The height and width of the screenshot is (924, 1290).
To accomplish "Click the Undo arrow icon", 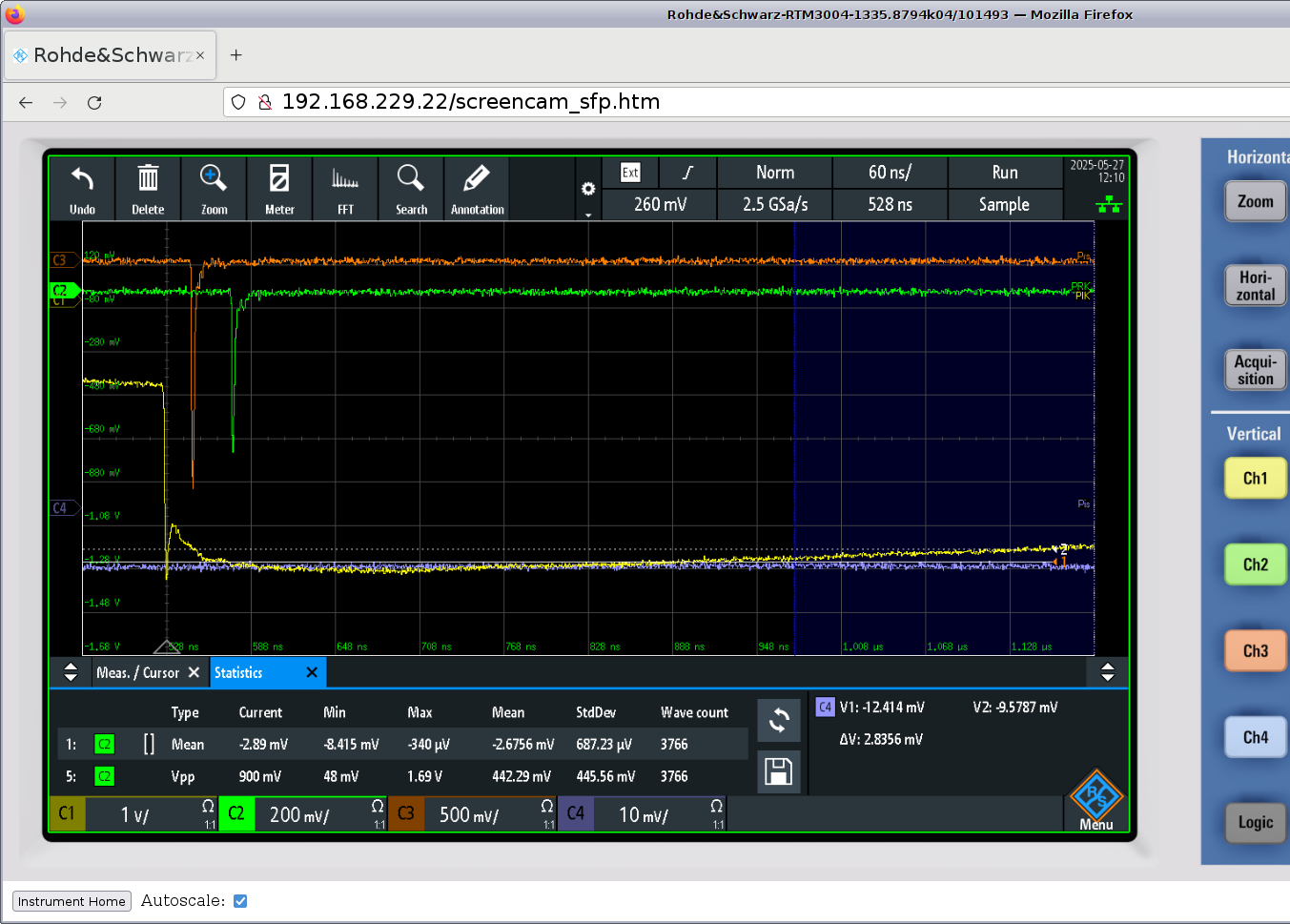I will [82, 188].
